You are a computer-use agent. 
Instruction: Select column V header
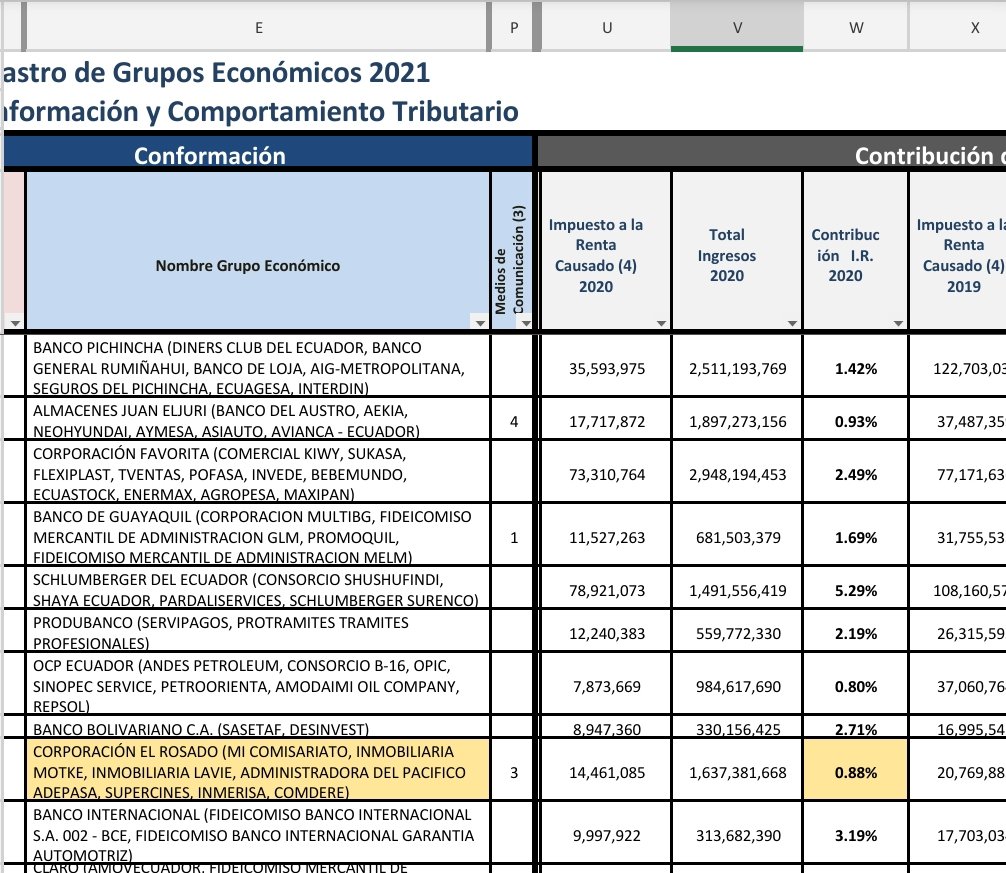coord(737,27)
